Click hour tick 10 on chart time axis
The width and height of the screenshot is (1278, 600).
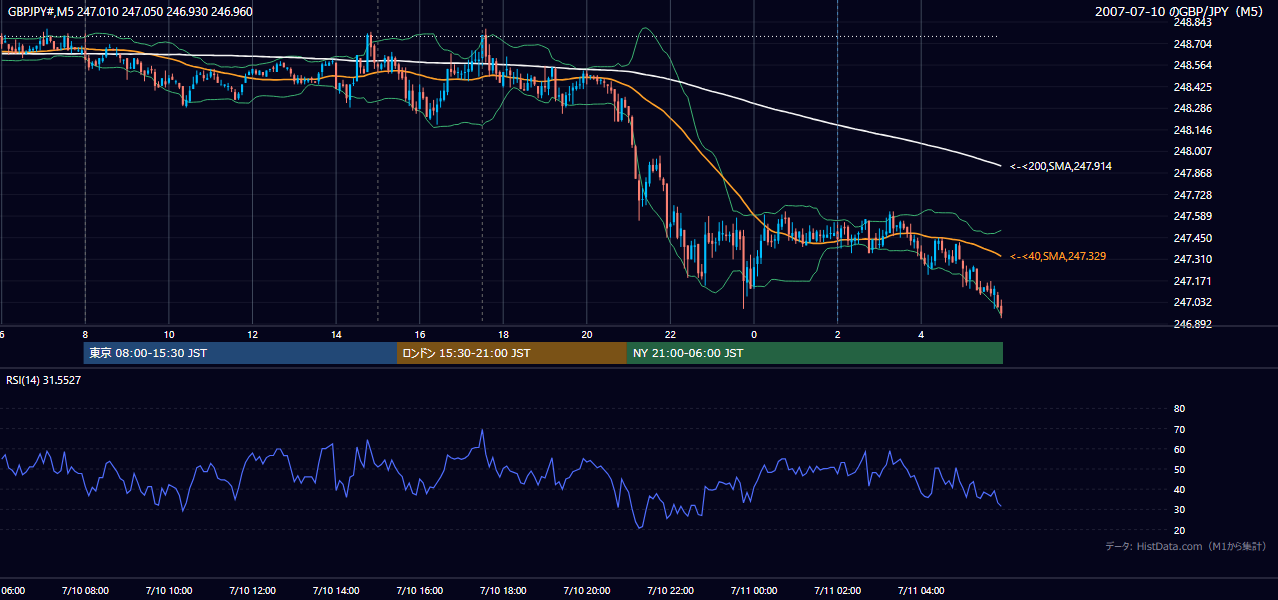pos(169,335)
